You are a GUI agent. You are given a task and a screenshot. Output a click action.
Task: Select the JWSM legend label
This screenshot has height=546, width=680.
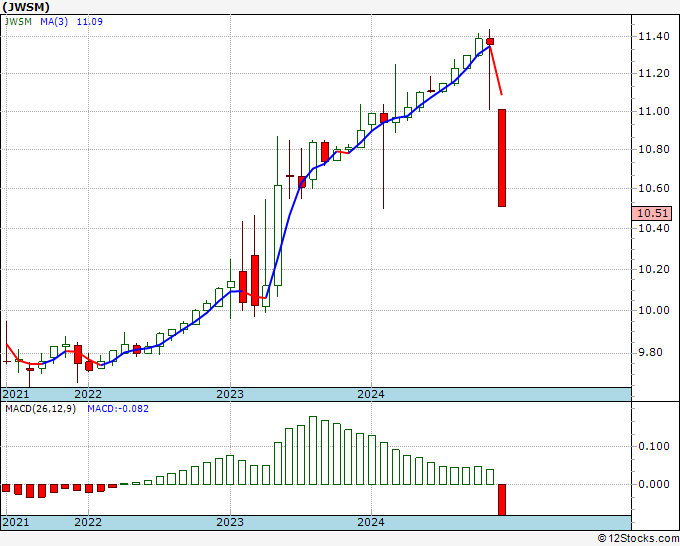tap(18, 22)
